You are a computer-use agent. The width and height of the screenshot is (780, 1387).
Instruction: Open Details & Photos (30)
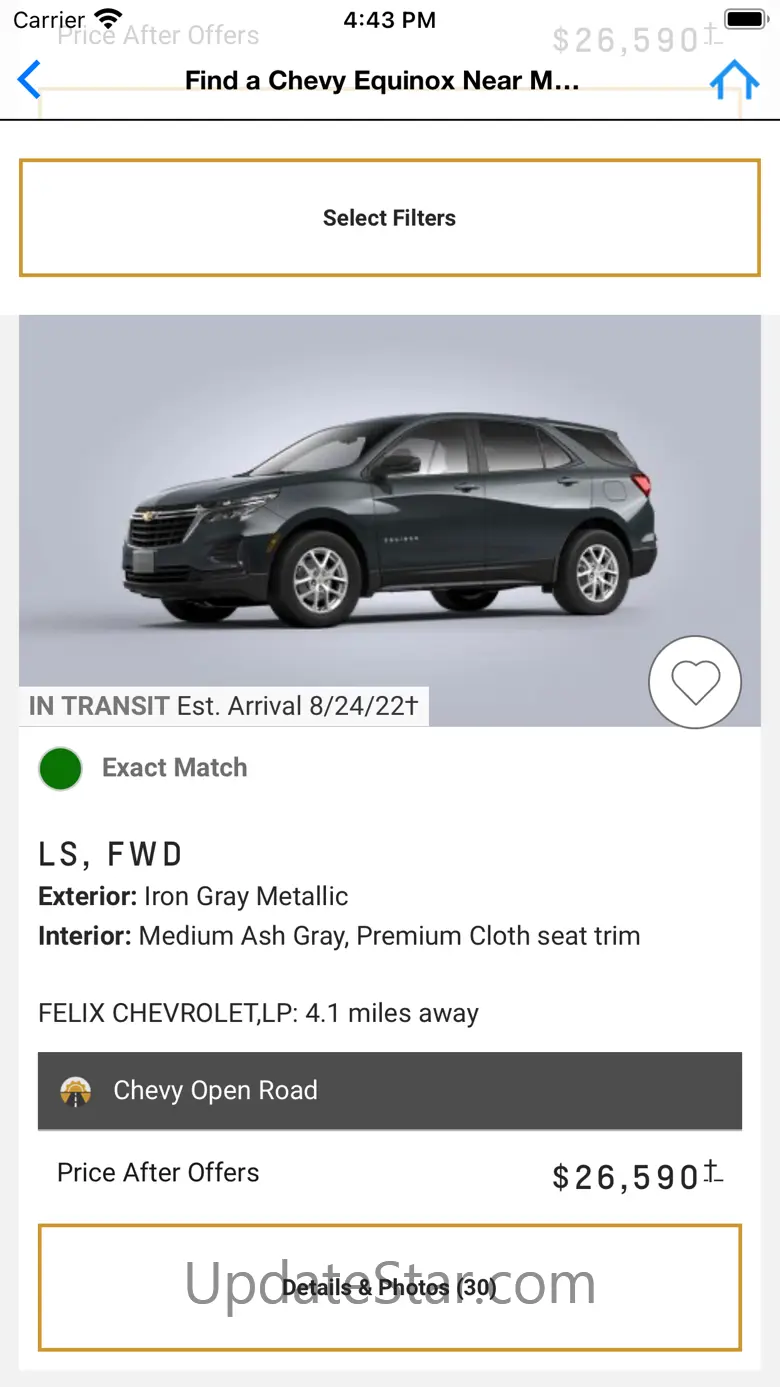(389, 1287)
